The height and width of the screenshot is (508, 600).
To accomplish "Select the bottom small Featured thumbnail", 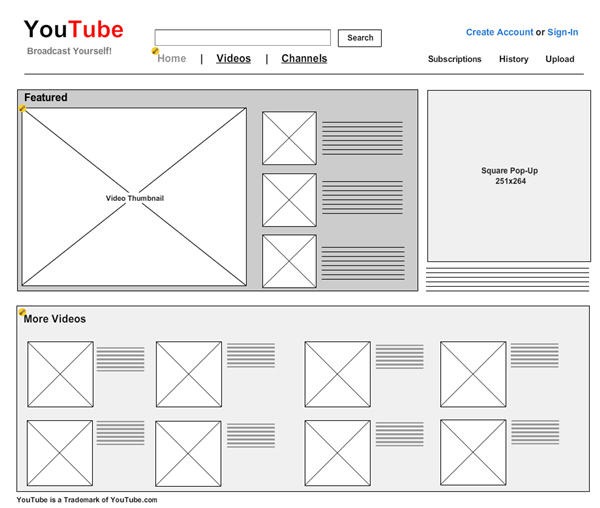I will pyautogui.click(x=289, y=261).
